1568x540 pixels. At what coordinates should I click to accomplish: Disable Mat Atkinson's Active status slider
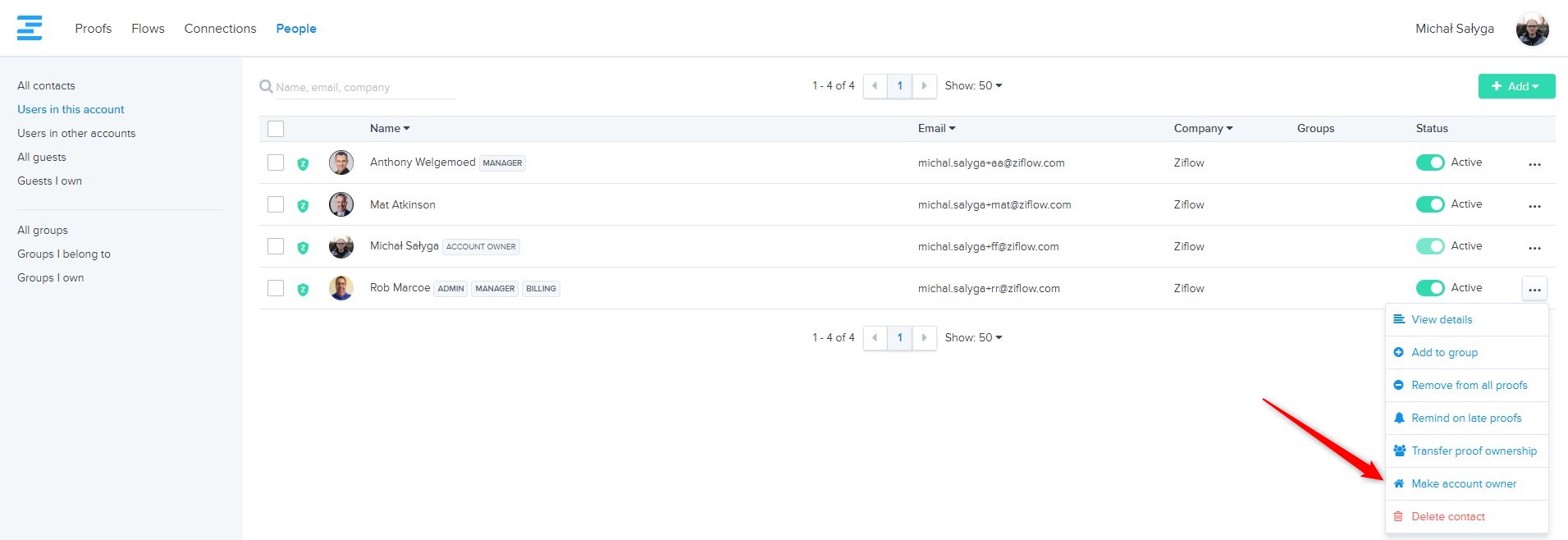point(1430,204)
